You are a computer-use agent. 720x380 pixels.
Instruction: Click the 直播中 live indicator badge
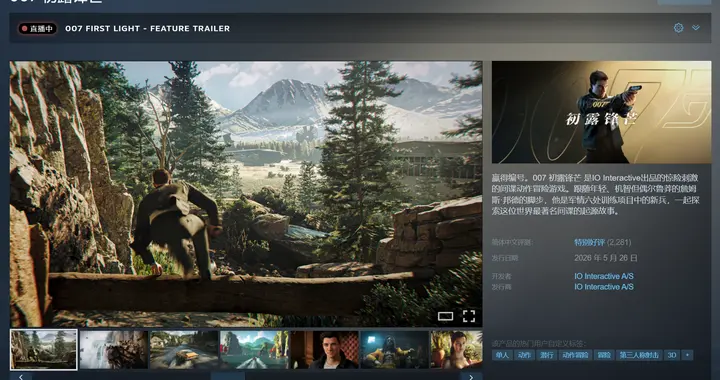[38, 28]
